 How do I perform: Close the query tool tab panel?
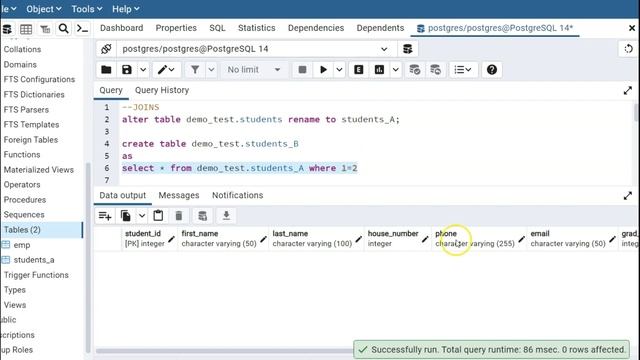[x=632, y=28]
